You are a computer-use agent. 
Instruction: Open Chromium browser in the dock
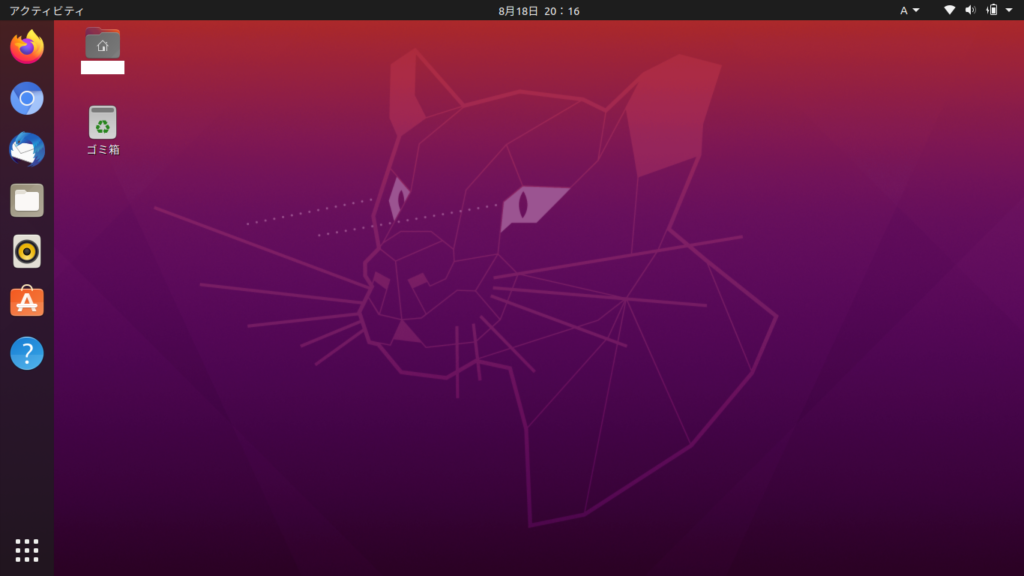[x=27, y=99]
